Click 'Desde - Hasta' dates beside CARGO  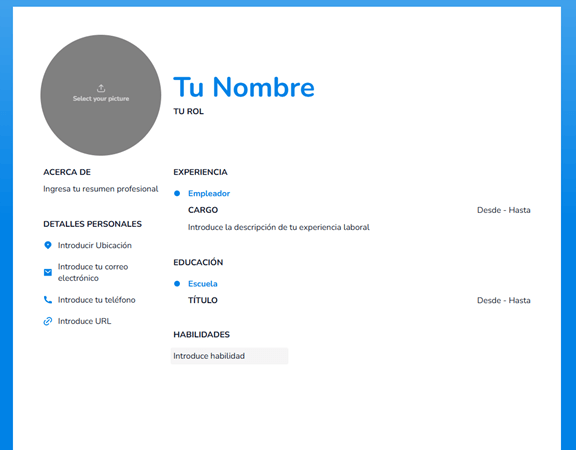(x=504, y=210)
